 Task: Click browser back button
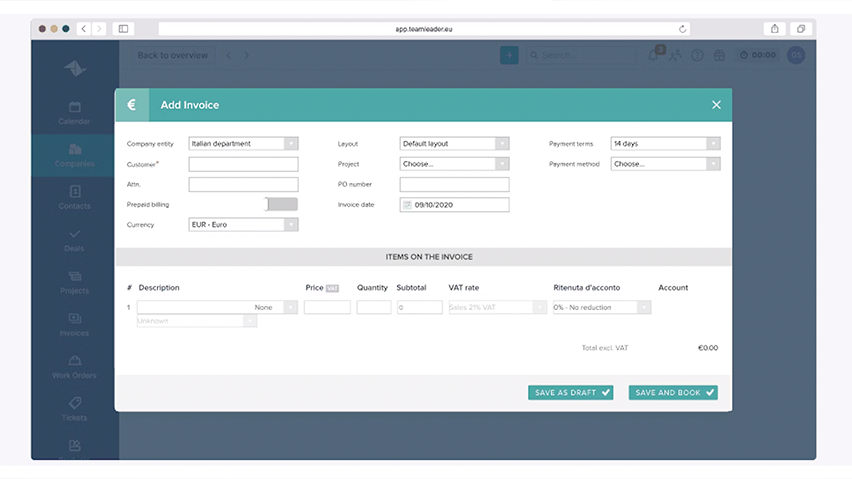[84, 29]
